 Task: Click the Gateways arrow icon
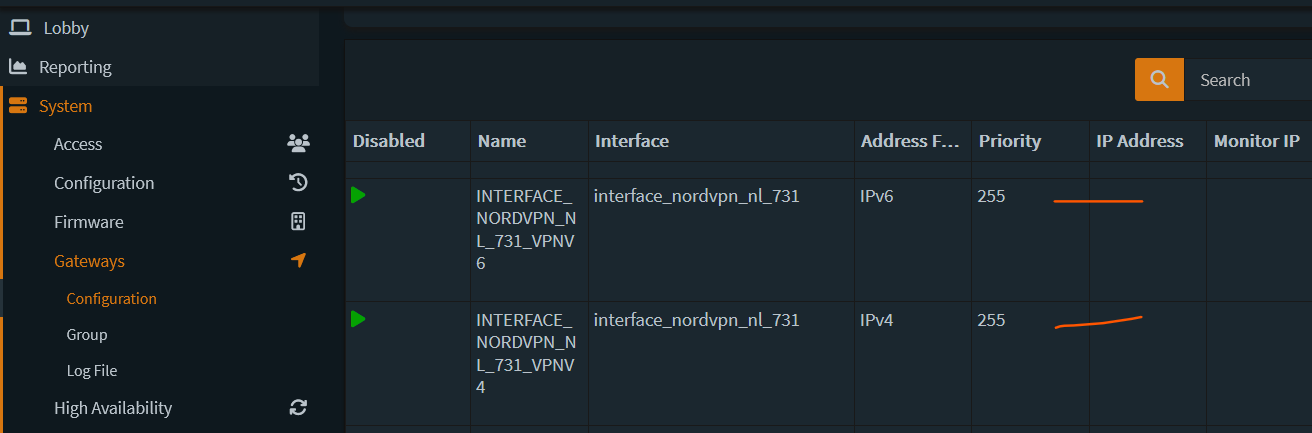tap(298, 261)
